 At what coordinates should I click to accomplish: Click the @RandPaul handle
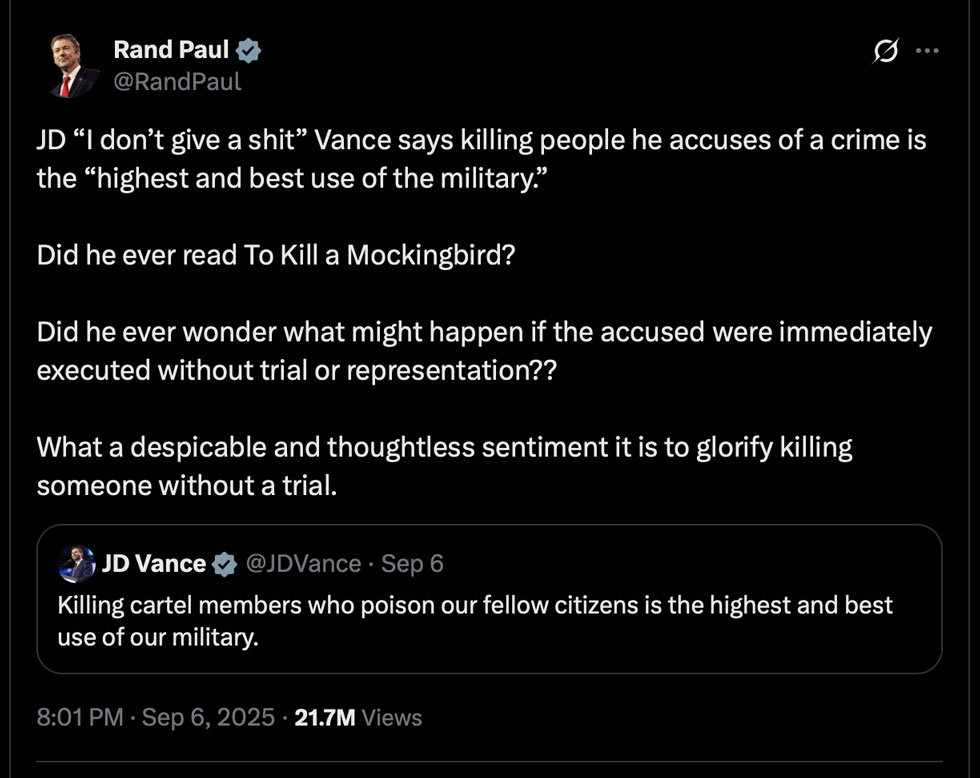[177, 81]
